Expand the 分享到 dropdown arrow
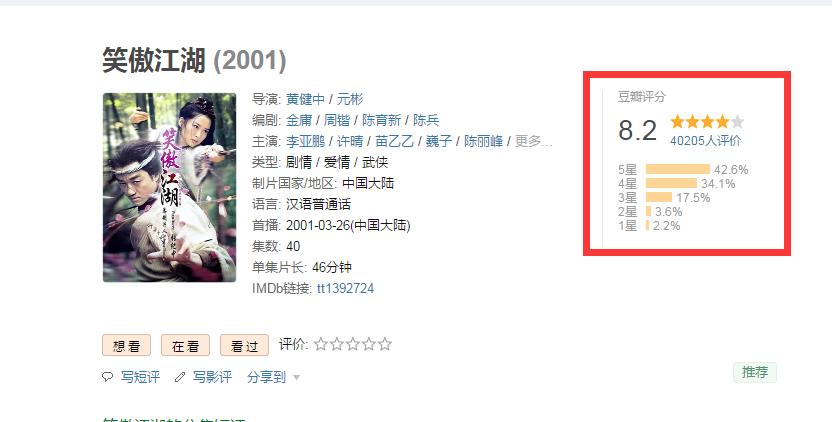Viewport: 832px width, 422px height. tap(296, 377)
